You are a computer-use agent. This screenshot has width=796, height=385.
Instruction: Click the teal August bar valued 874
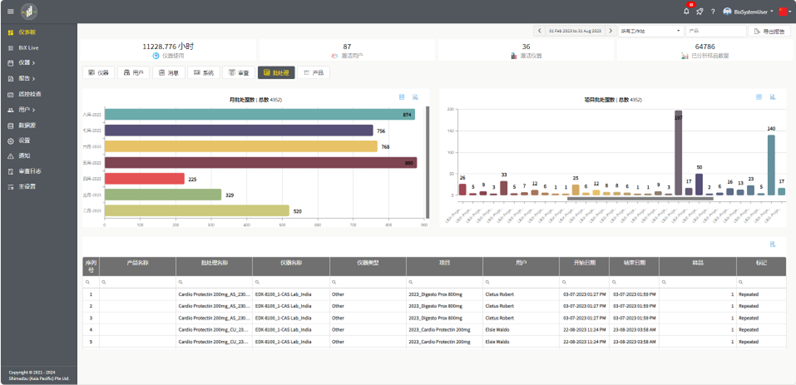point(259,114)
